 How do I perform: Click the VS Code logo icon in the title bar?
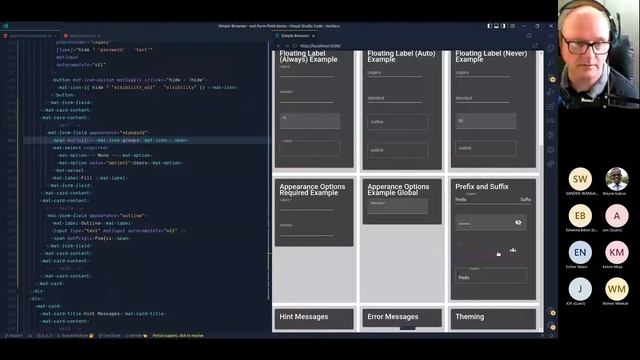[x=5, y=26]
